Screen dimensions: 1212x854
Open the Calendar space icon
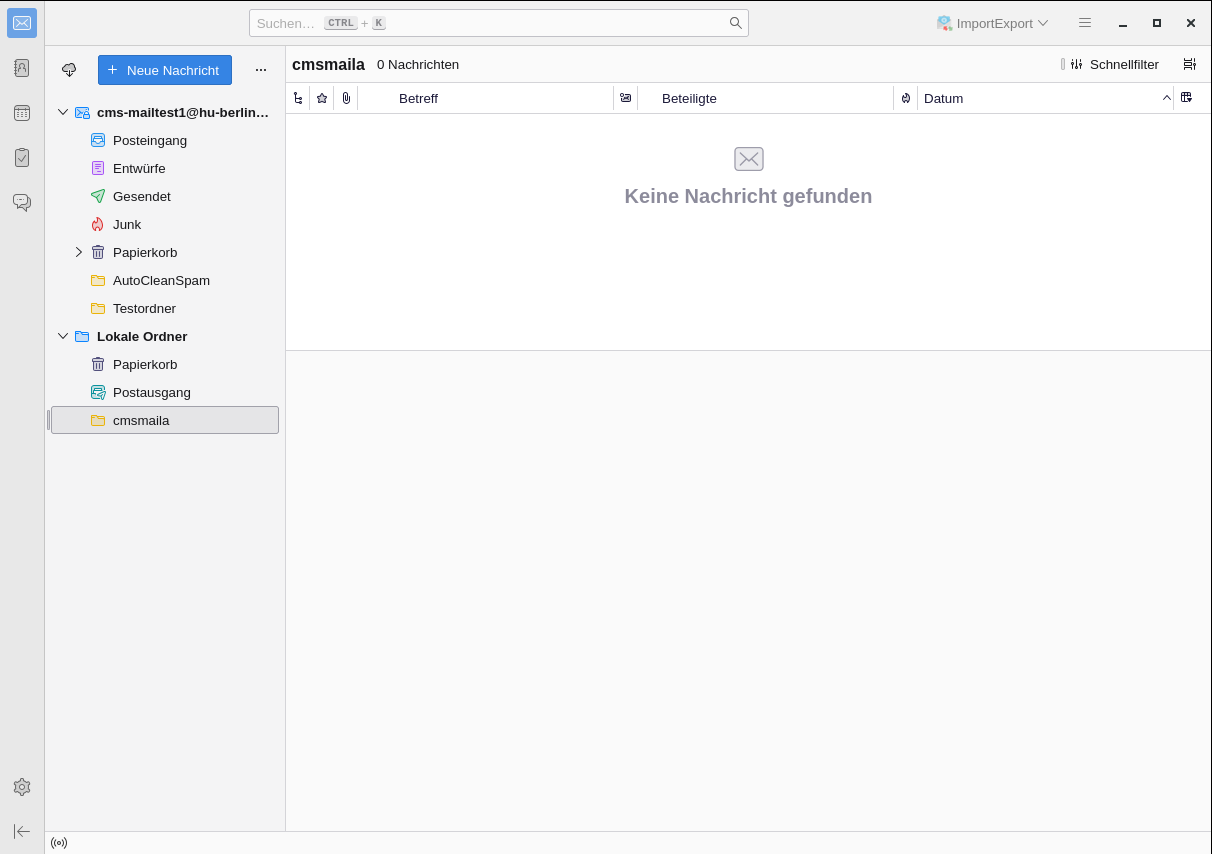click(x=22, y=113)
